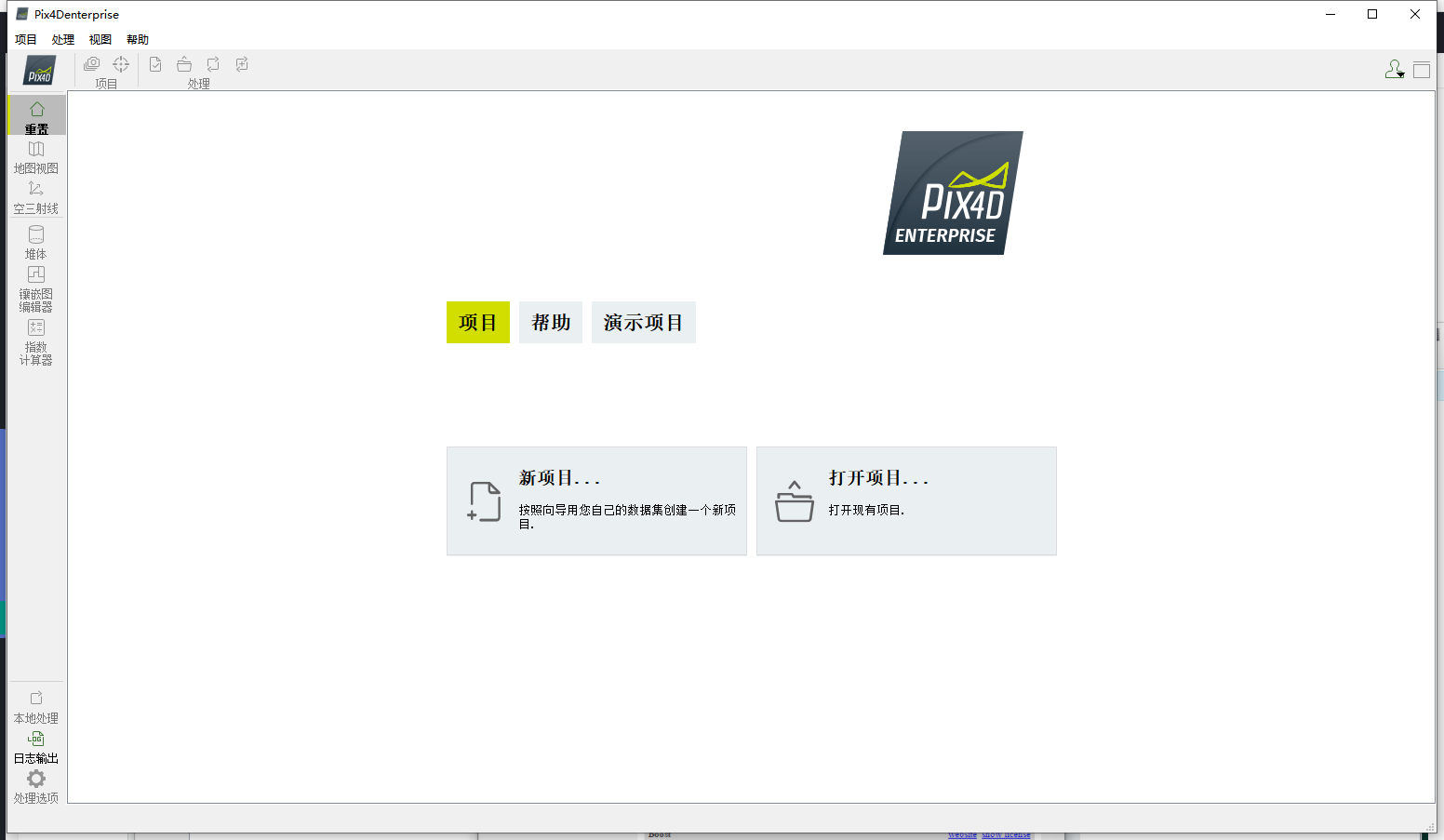
Task: Open the 帮助 menu in menu bar
Action: pos(138,39)
